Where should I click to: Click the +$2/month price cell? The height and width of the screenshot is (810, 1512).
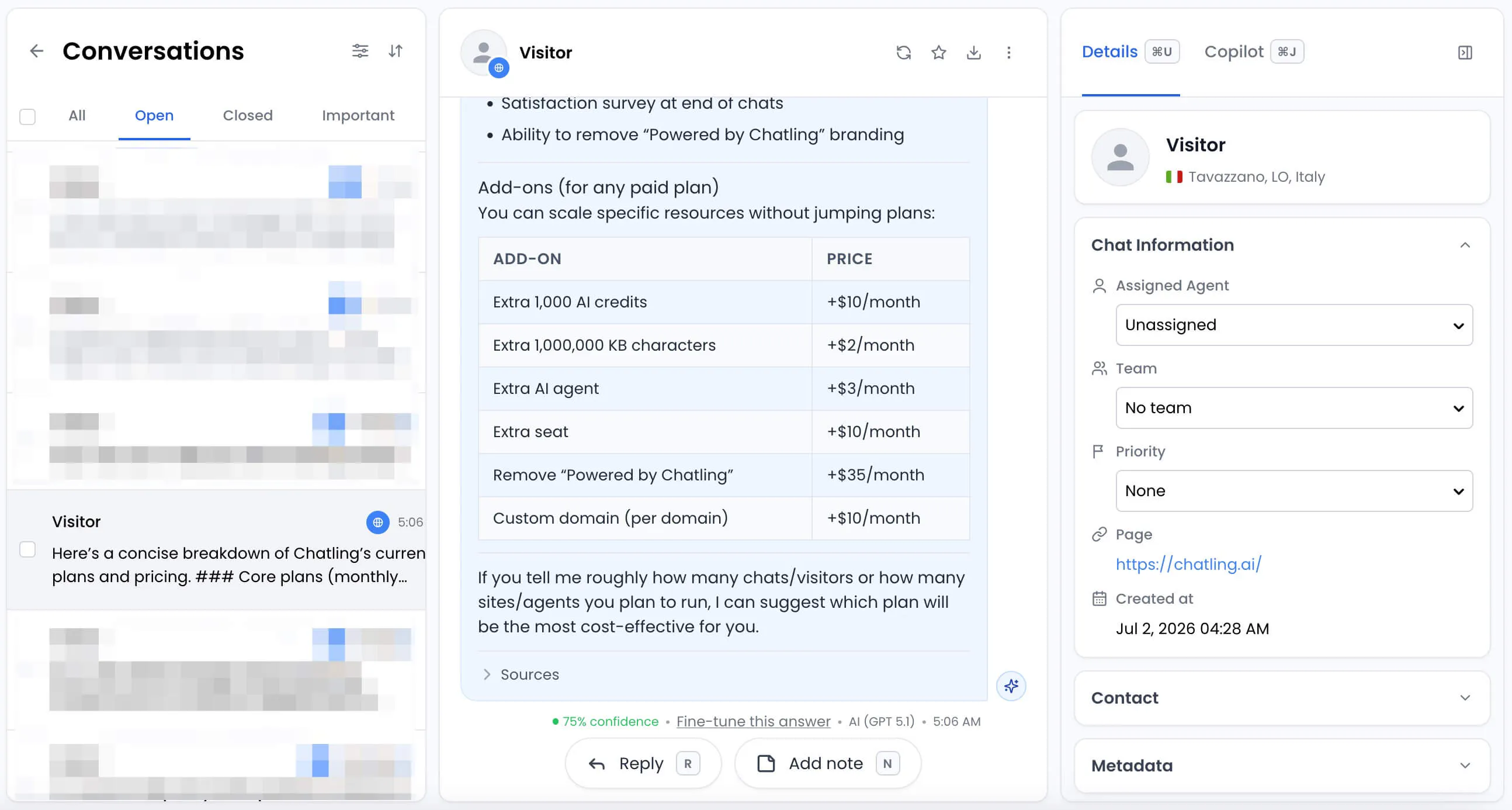tap(890, 345)
